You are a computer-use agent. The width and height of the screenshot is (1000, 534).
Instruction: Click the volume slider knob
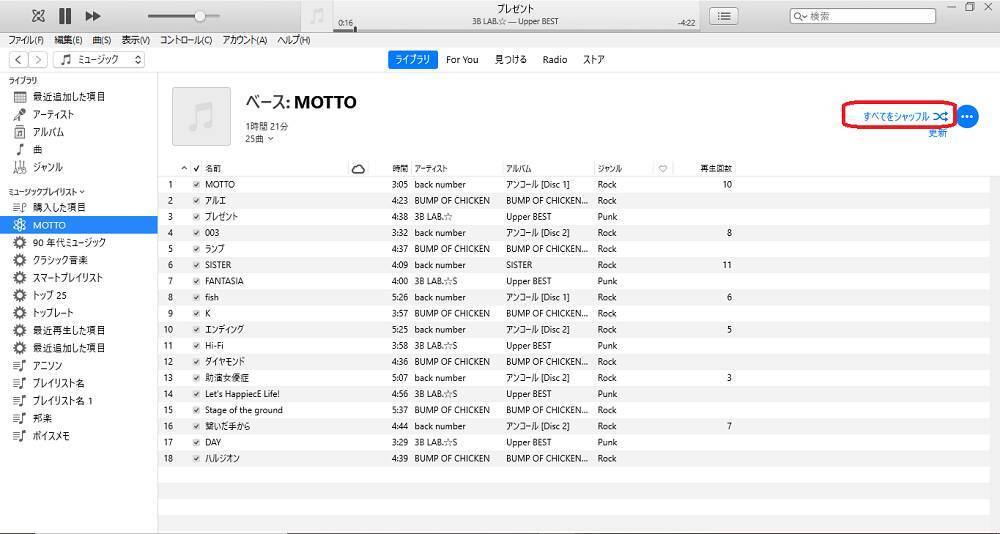pos(200,16)
